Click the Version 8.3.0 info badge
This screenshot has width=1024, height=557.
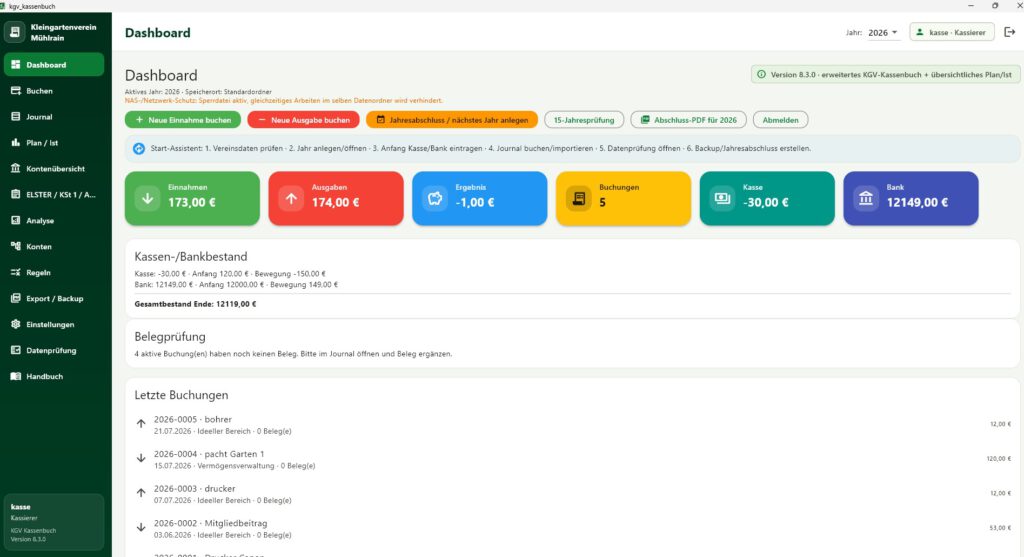(x=885, y=74)
